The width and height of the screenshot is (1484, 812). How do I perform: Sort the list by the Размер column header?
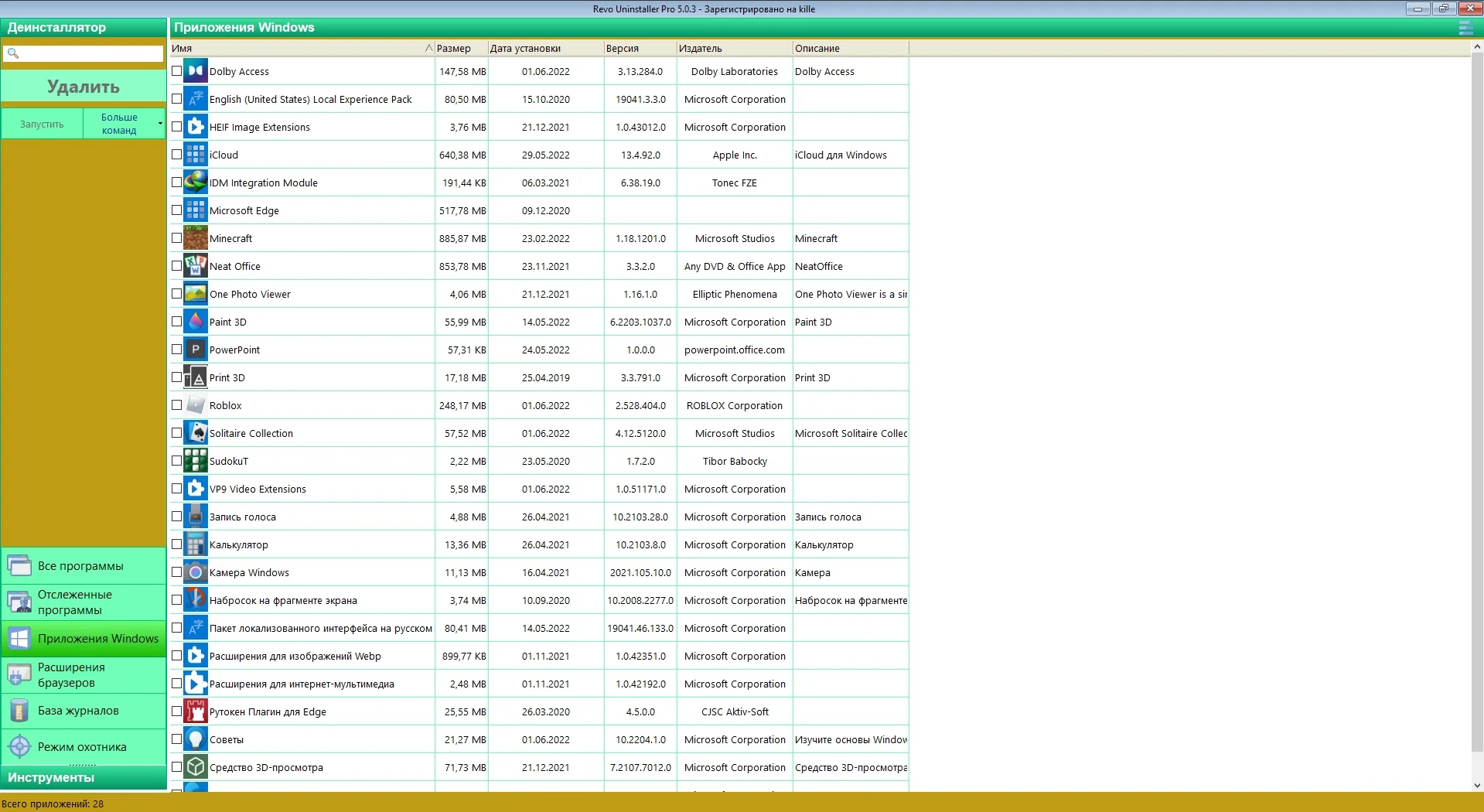(461, 48)
